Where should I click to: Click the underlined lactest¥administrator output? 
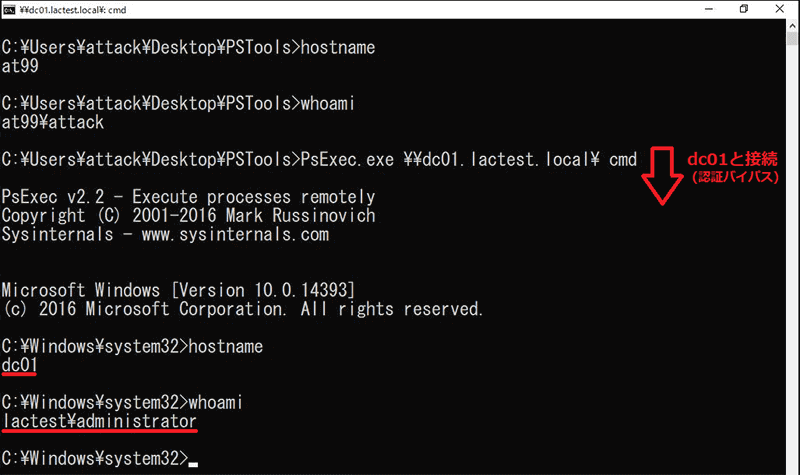click(99, 421)
